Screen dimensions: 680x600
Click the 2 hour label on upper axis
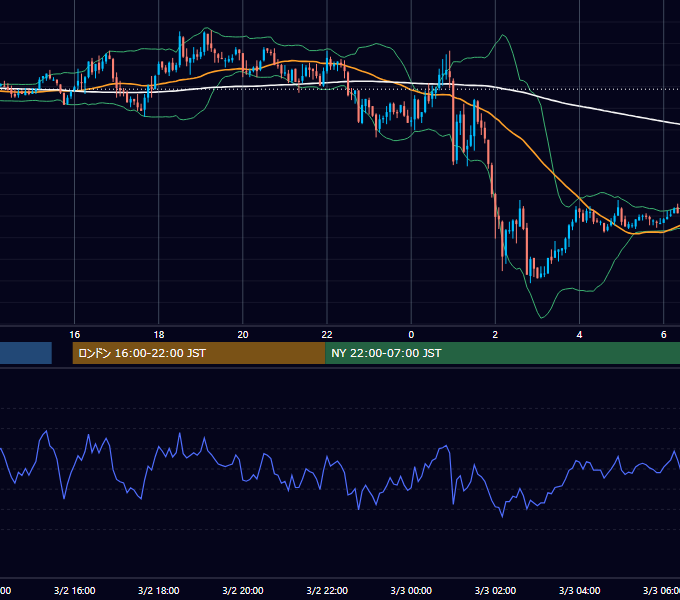[x=495, y=334]
